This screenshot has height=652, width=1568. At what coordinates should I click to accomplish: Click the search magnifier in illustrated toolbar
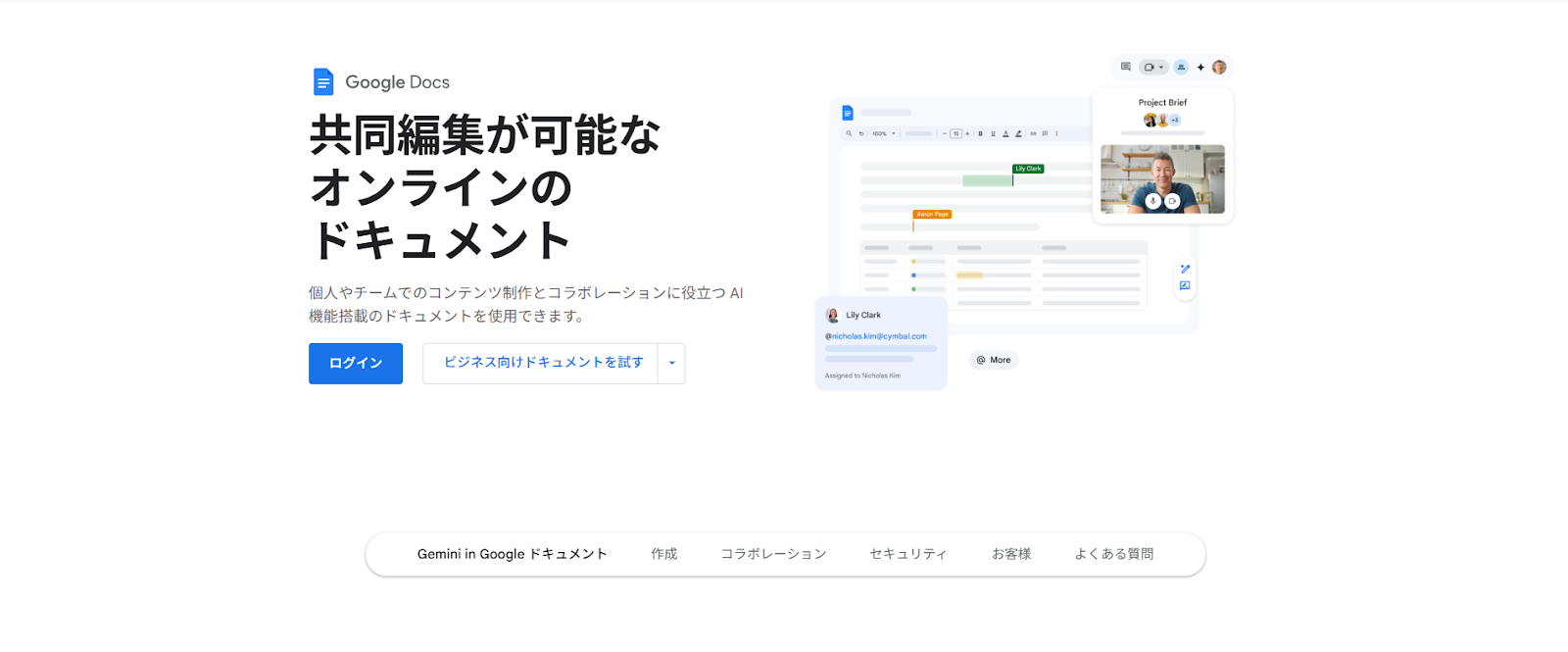[x=849, y=133]
